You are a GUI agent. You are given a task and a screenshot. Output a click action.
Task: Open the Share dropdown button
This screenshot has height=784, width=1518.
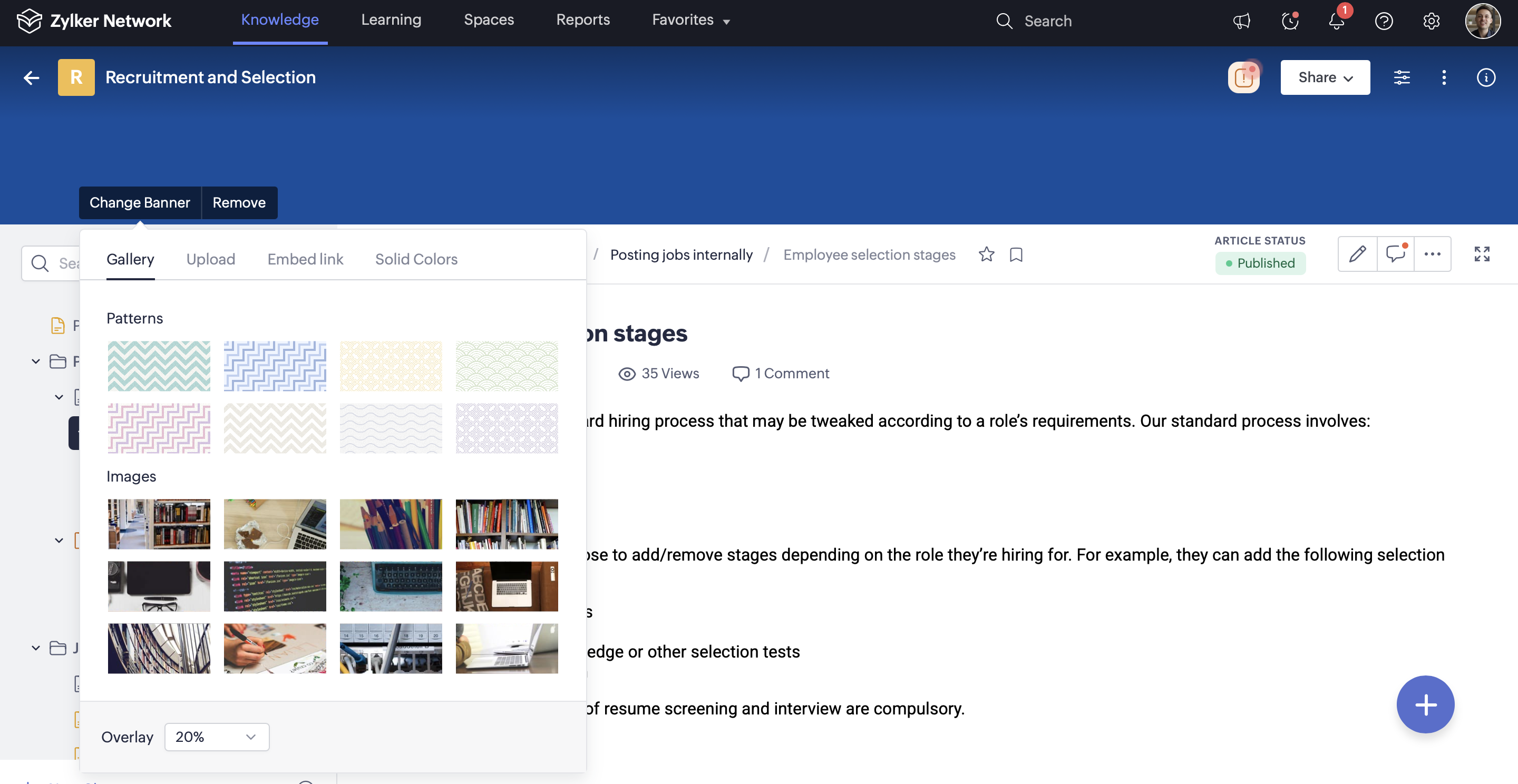point(1325,77)
